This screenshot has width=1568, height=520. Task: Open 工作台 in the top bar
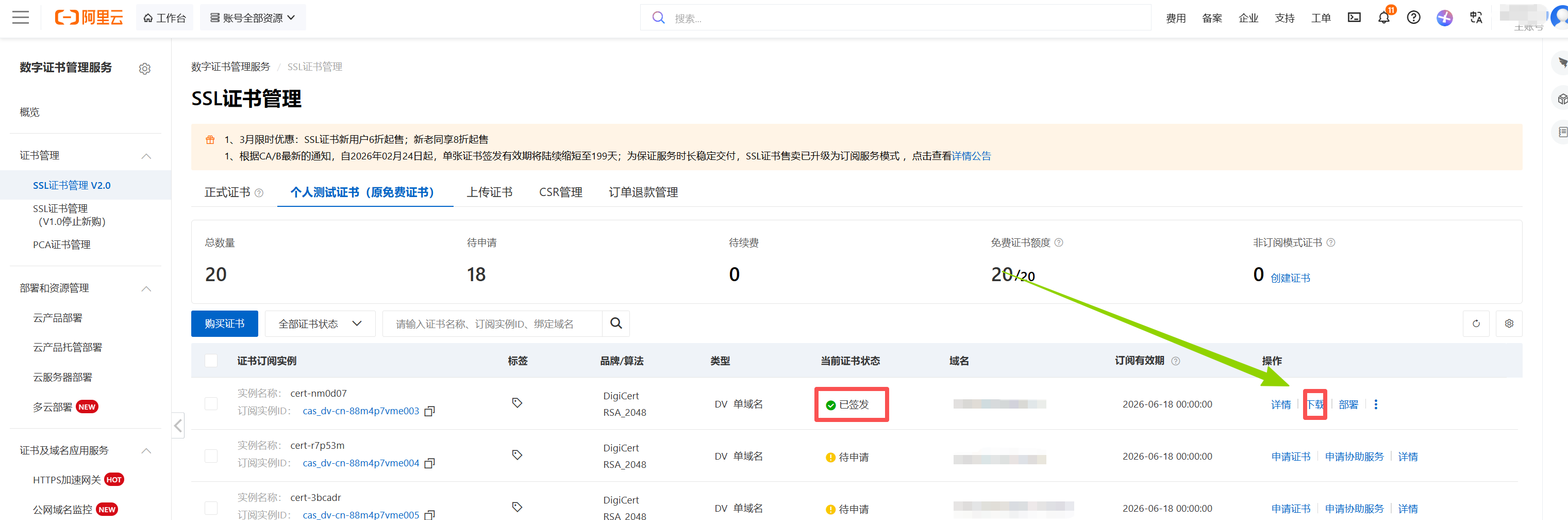(164, 18)
